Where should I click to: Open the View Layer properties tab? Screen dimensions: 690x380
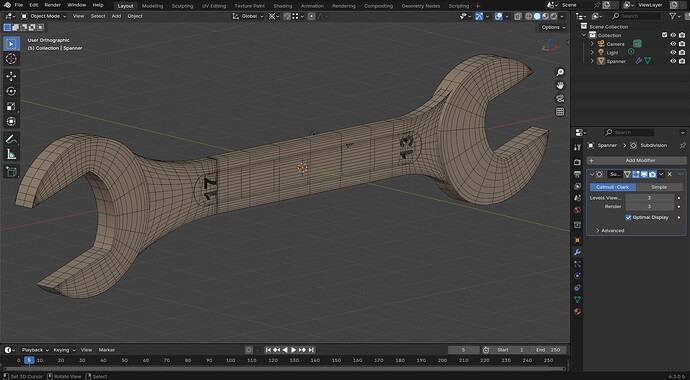(577, 186)
